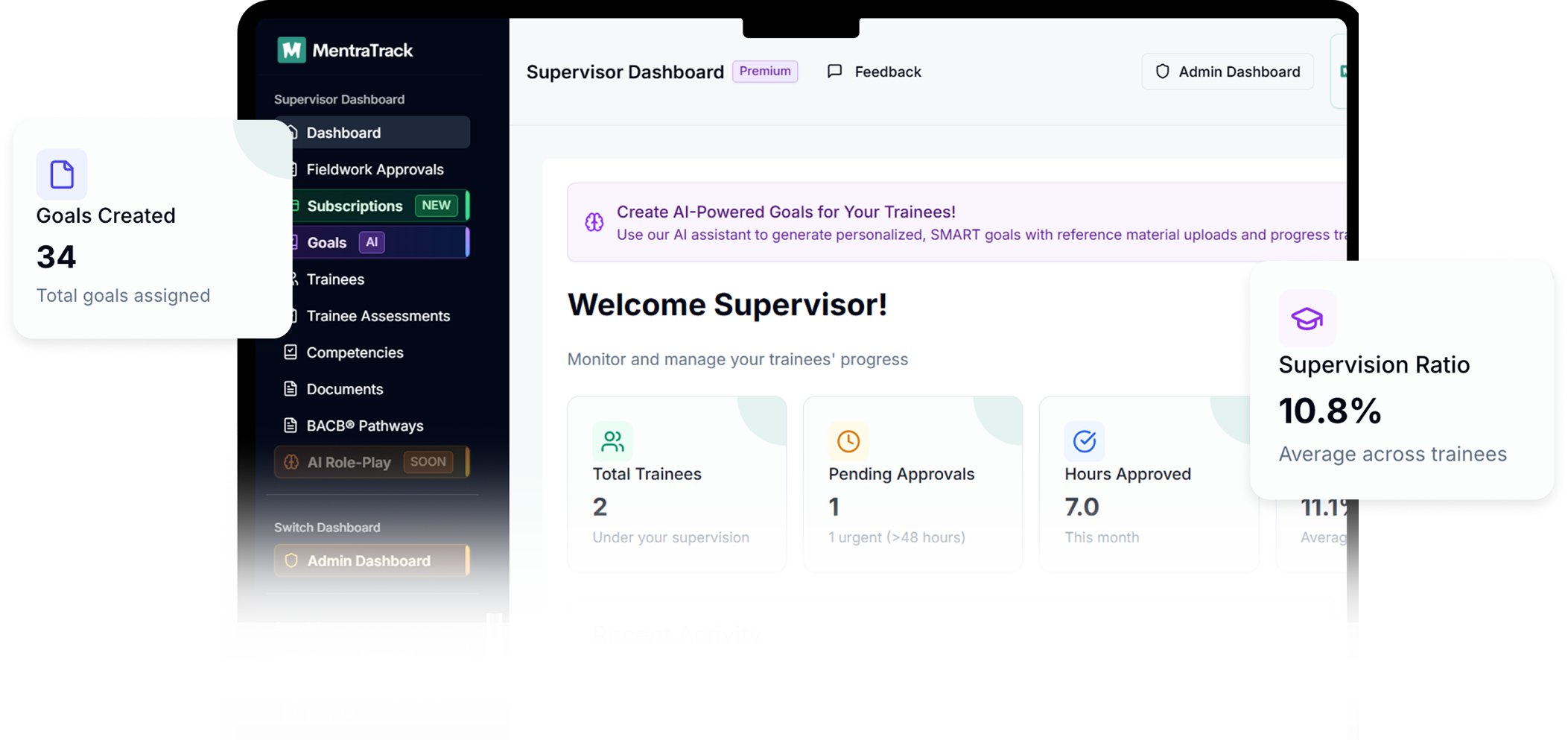
Task: Click the blue checkmark icon on Hours Approved card
Action: pos(1085,441)
